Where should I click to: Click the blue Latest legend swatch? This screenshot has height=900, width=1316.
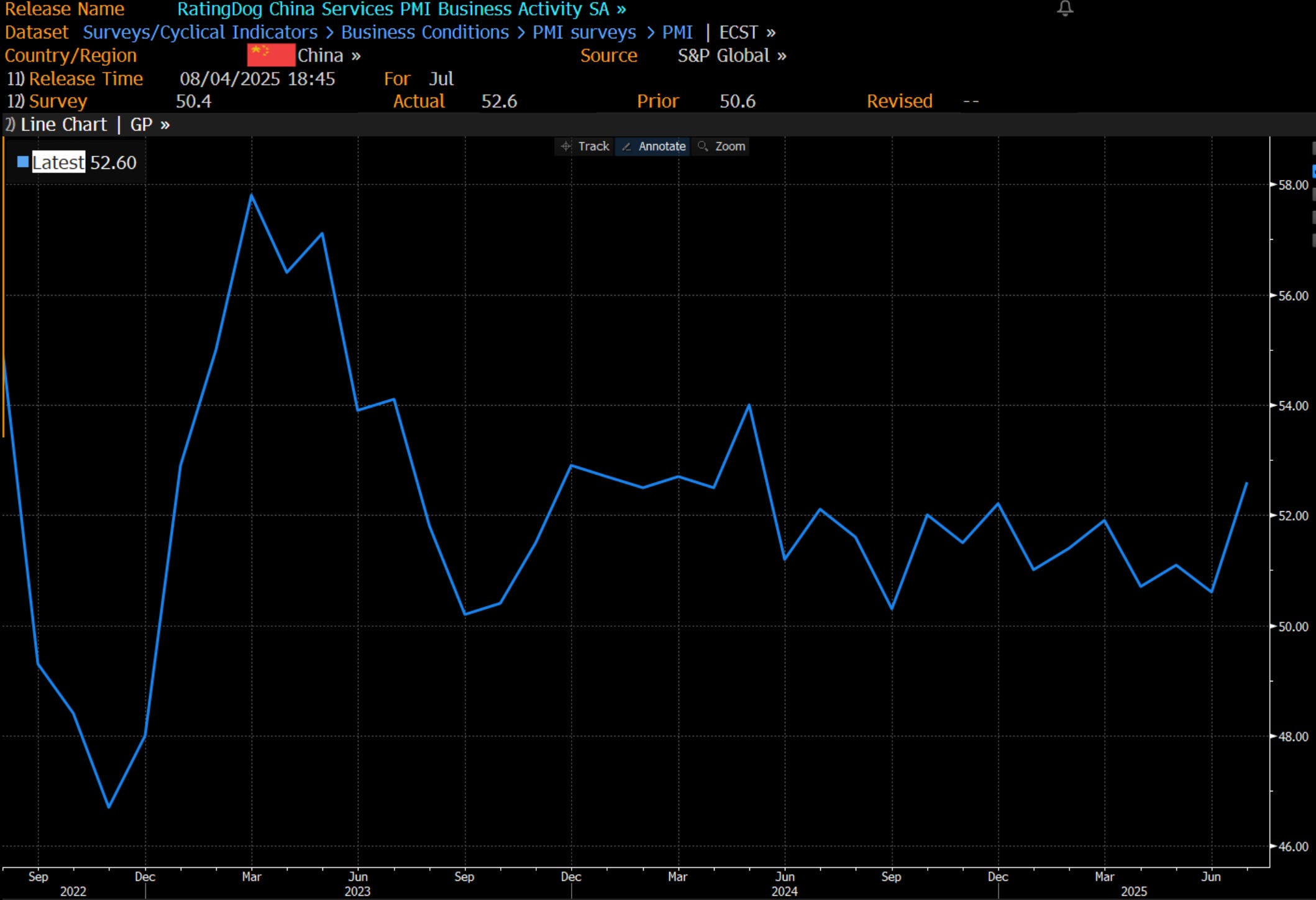pyautogui.click(x=23, y=162)
